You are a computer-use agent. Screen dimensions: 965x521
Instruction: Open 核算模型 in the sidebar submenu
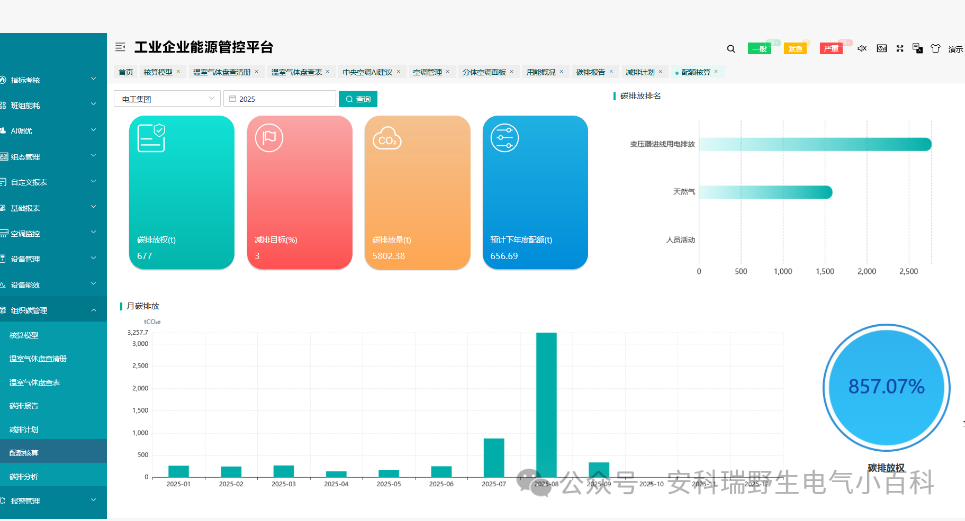pos(54,335)
